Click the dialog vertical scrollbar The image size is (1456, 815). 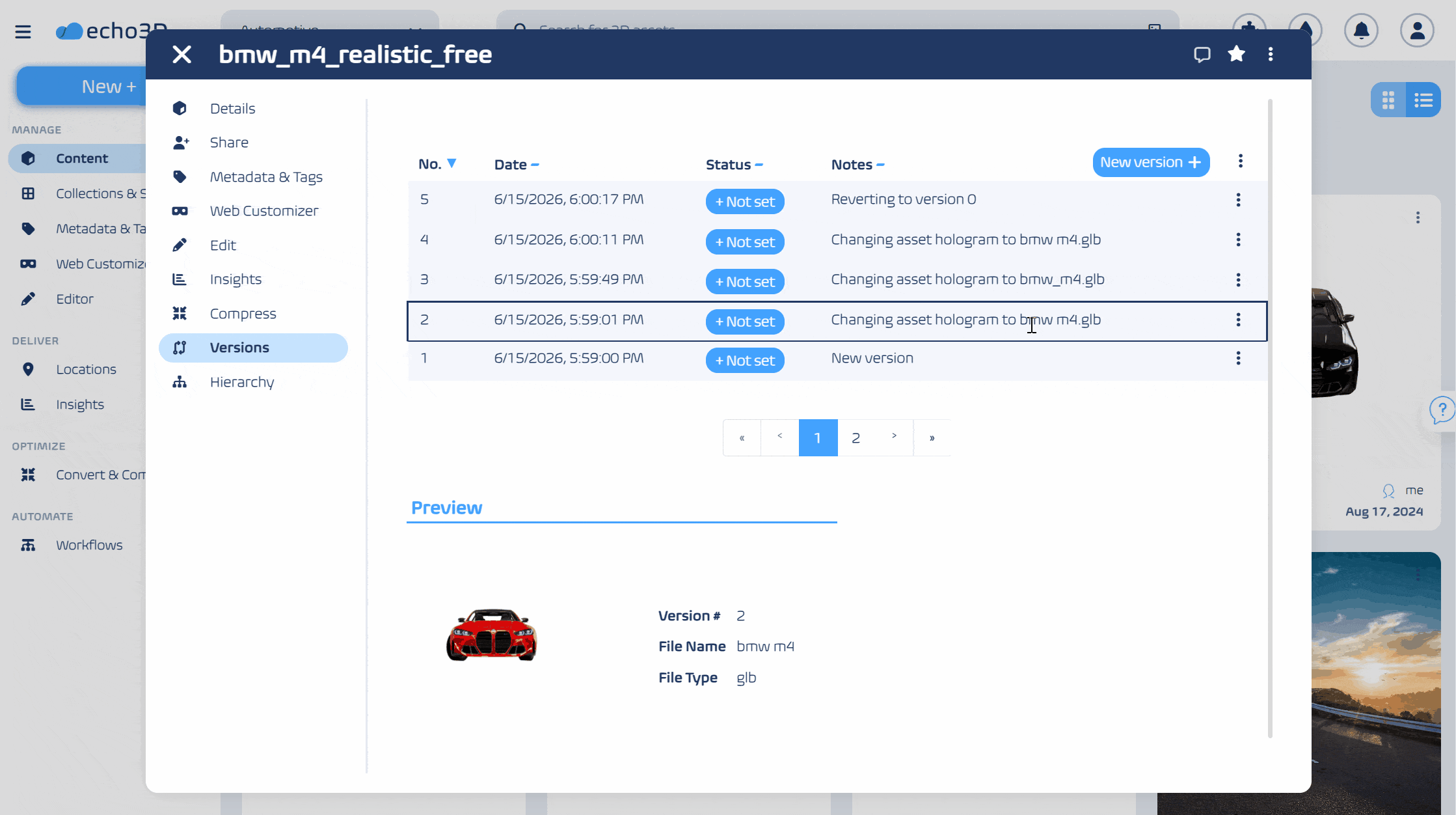click(1270, 419)
